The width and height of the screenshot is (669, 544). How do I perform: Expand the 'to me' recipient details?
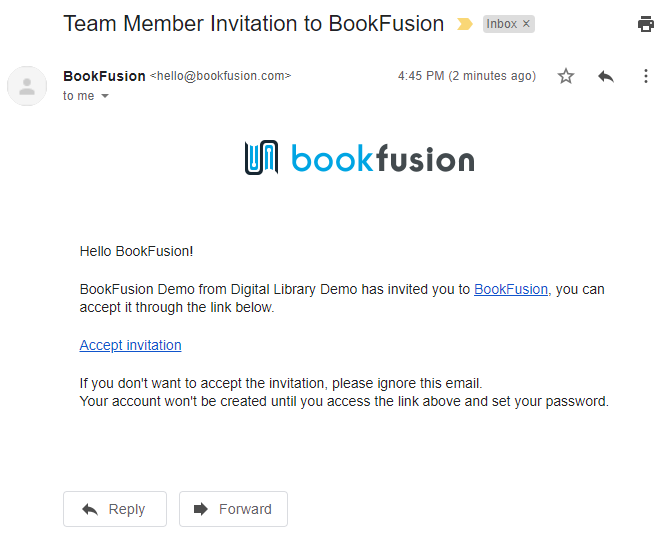tap(105, 96)
